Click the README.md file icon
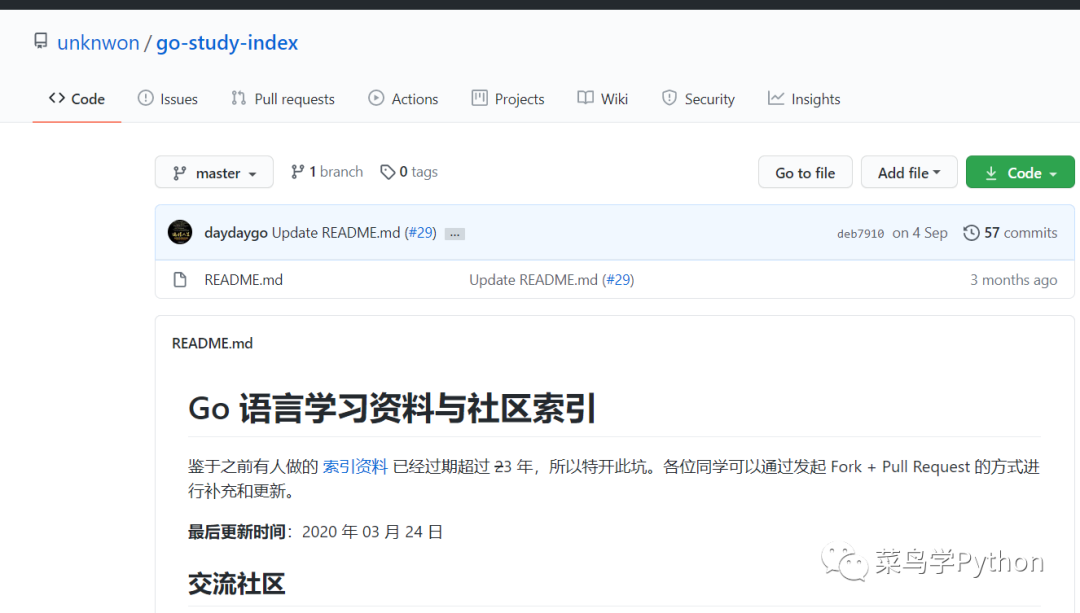The image size is (1080, 613). pyautogui.click(x=180, y=280)
